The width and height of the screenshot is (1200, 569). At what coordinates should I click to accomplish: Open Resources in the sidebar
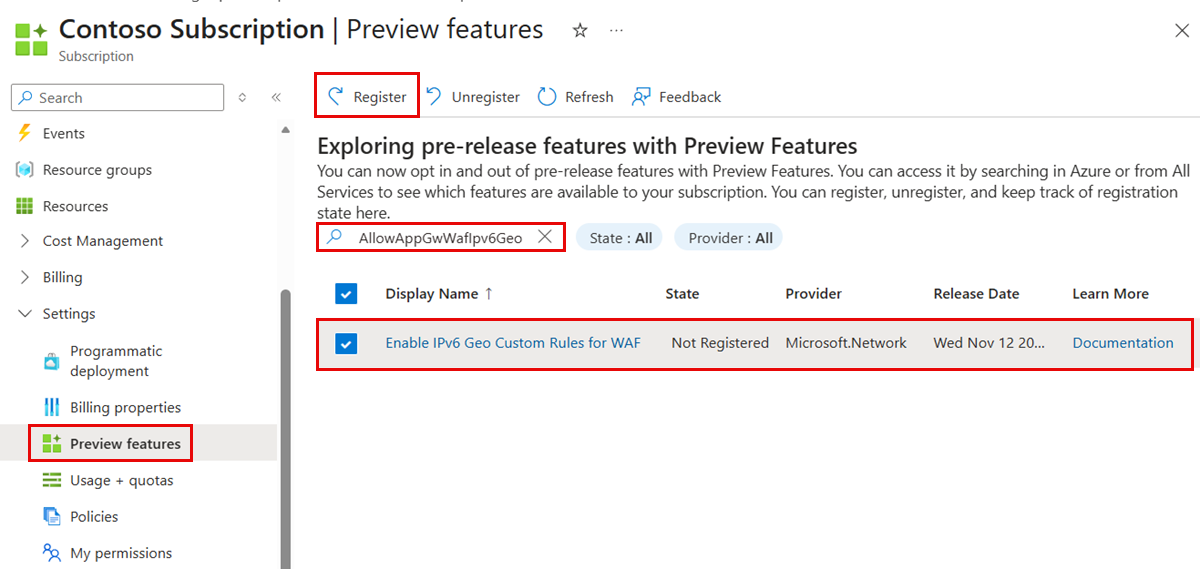(x=75, y=206)
